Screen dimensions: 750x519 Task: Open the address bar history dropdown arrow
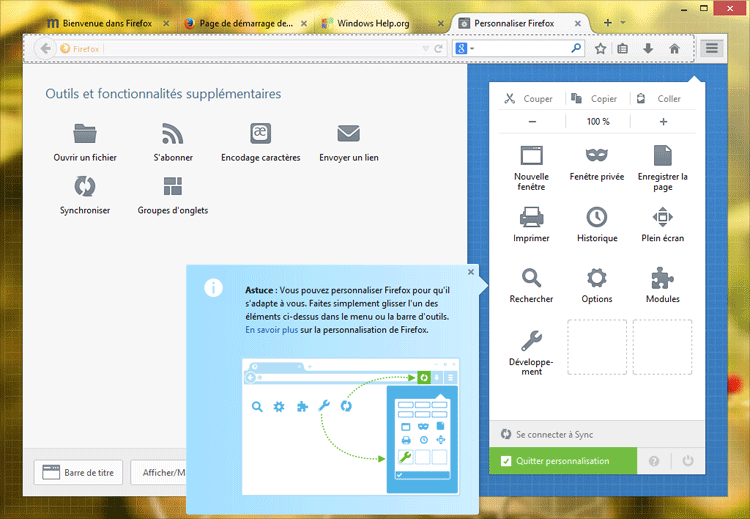pos(425,48)
